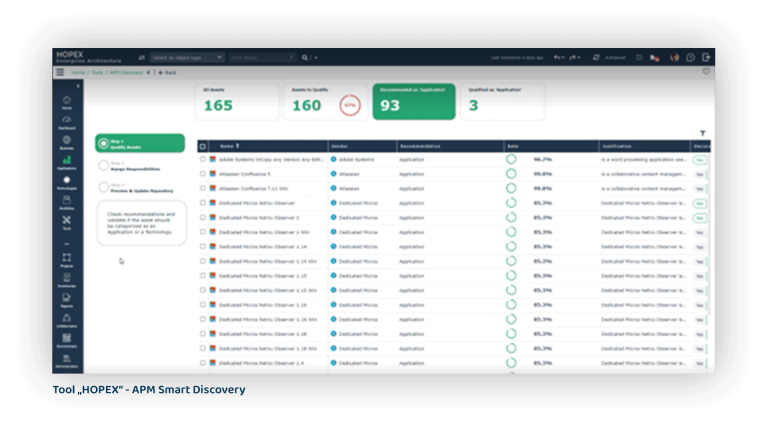Check the select-all checkbox in the table header
This screenshot has width=768, height=428.
pos(202,146)
